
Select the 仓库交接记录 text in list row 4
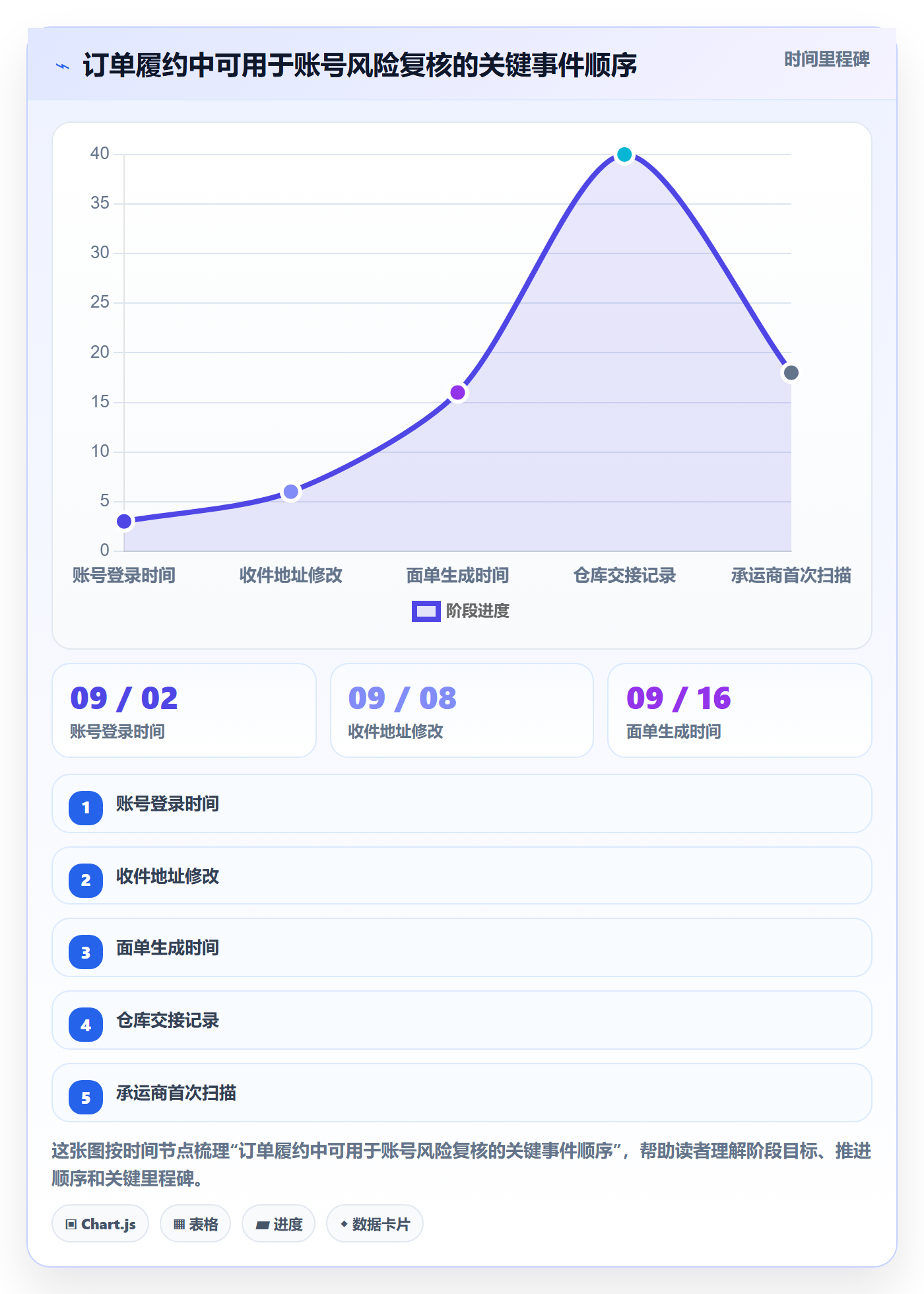(x=168, y=1021)
